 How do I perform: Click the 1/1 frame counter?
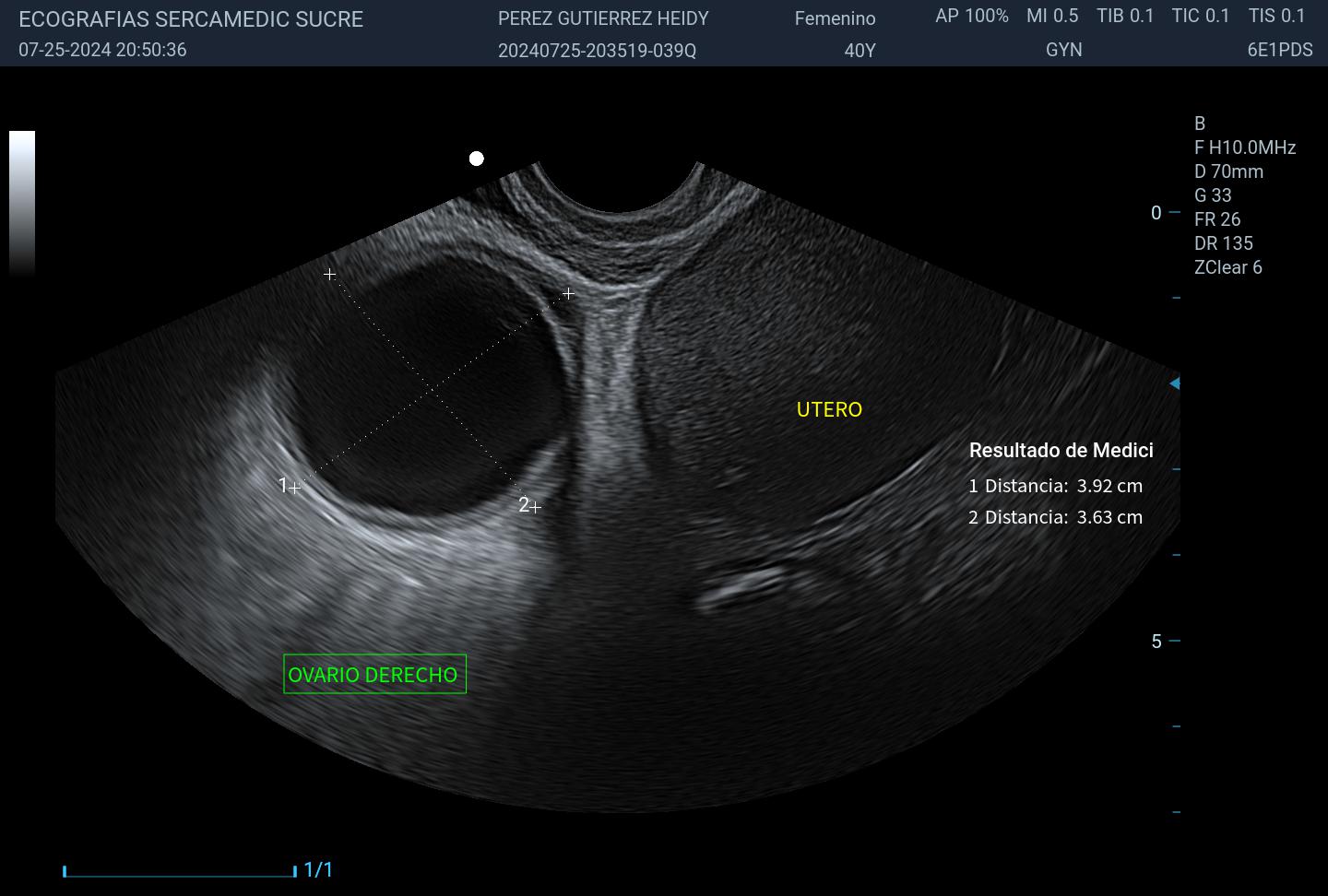[318, 869]
